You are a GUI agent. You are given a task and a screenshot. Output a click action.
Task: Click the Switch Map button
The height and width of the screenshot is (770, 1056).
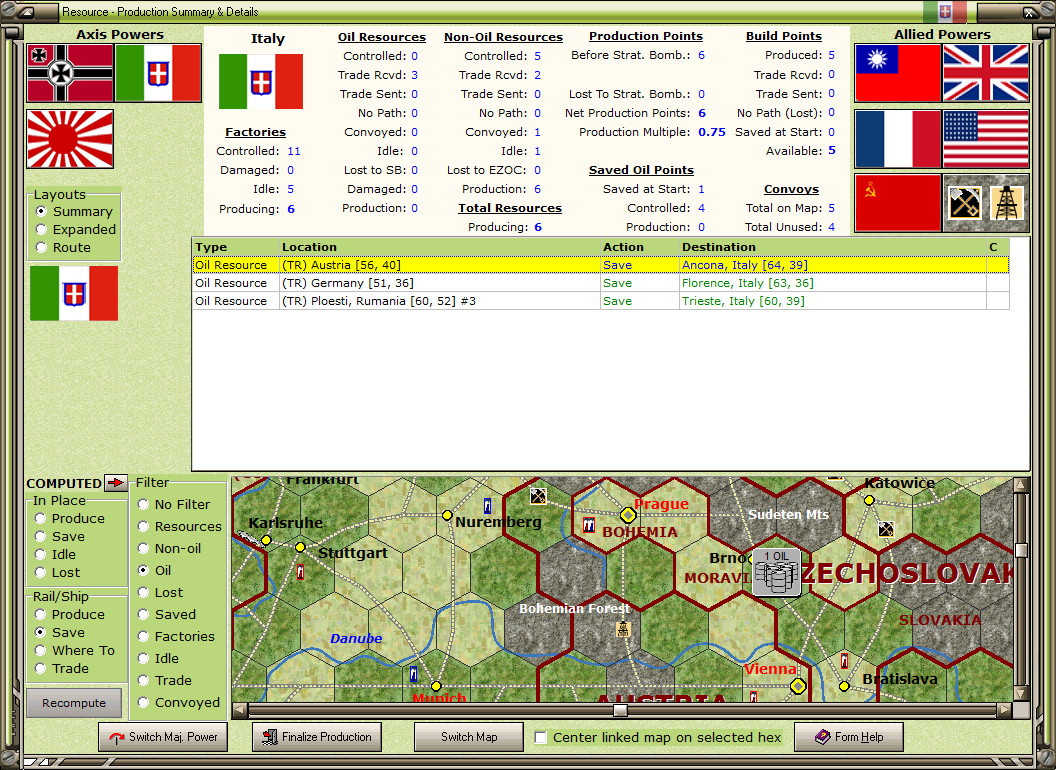[468, 736]
